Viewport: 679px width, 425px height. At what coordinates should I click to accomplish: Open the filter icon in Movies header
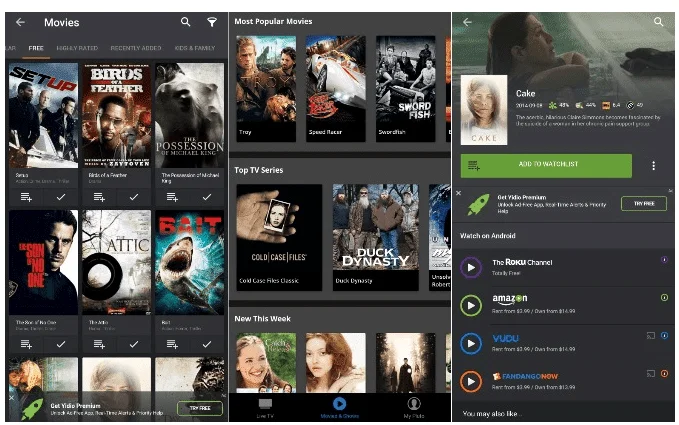click(212, 22)
